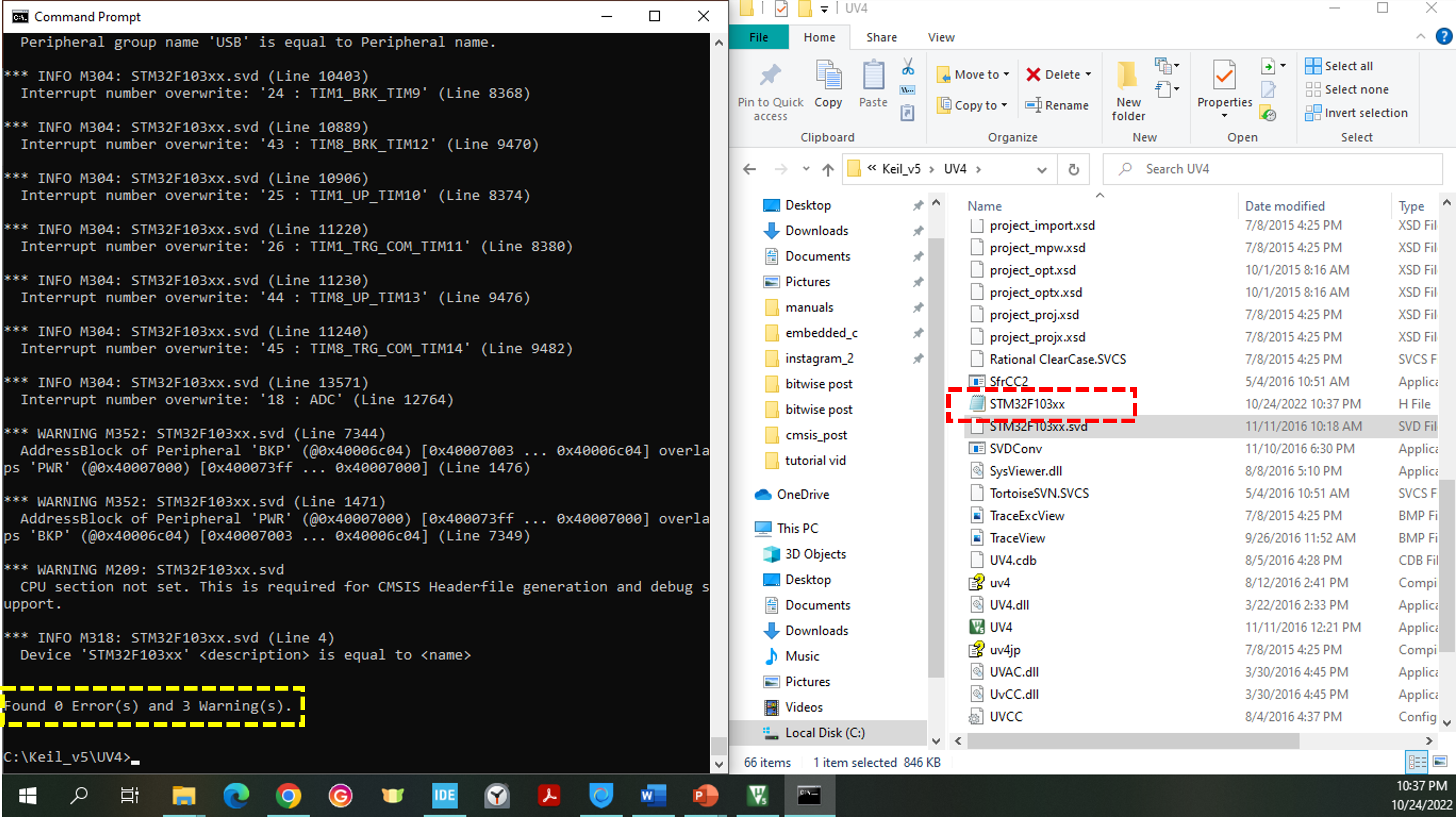This screenshot has height=817, width=1456.
Task: Click the Copy path icon
Action: coord(907,90)
